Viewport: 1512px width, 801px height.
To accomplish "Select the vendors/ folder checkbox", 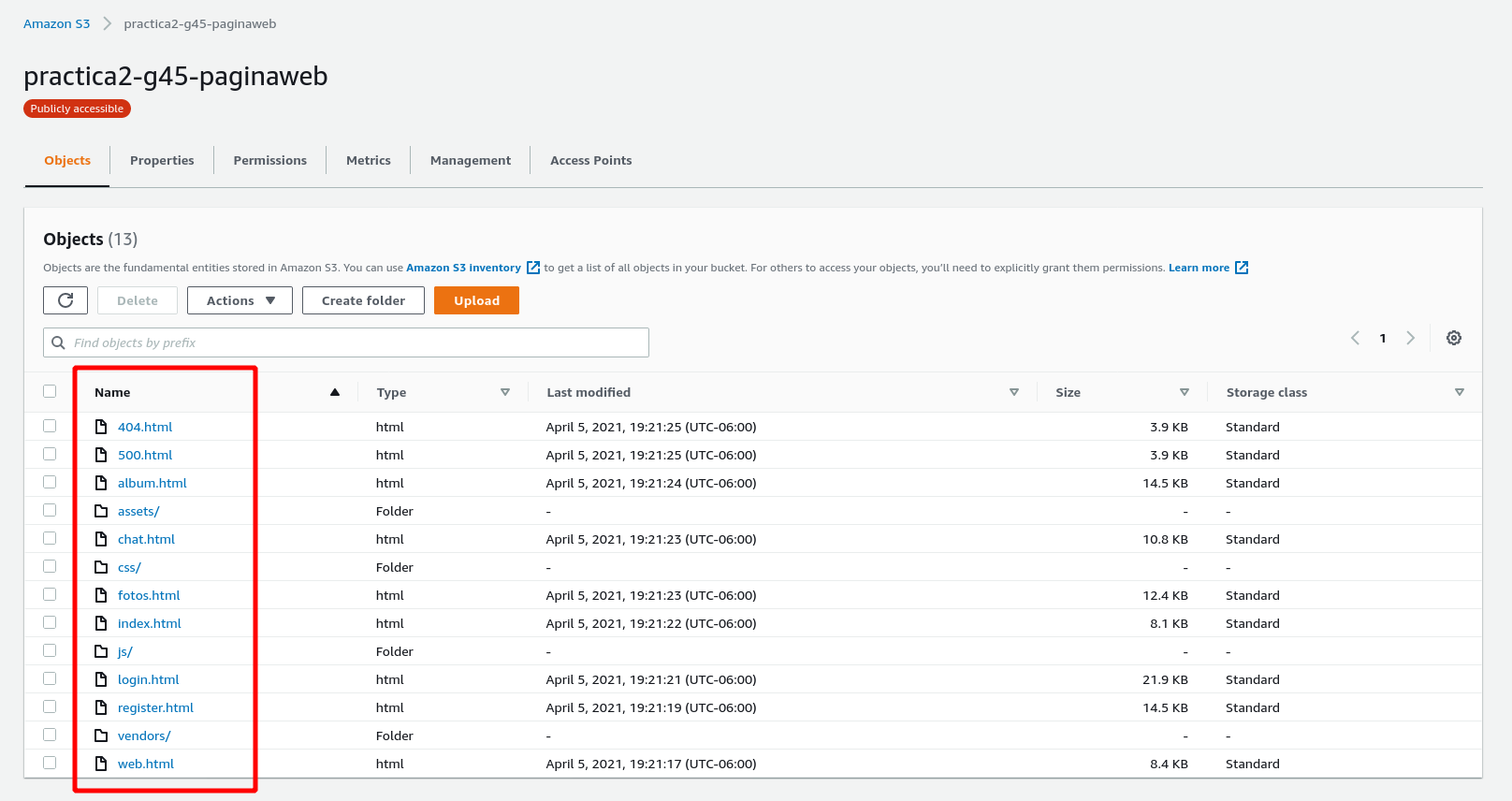I will tap(50, 735).
